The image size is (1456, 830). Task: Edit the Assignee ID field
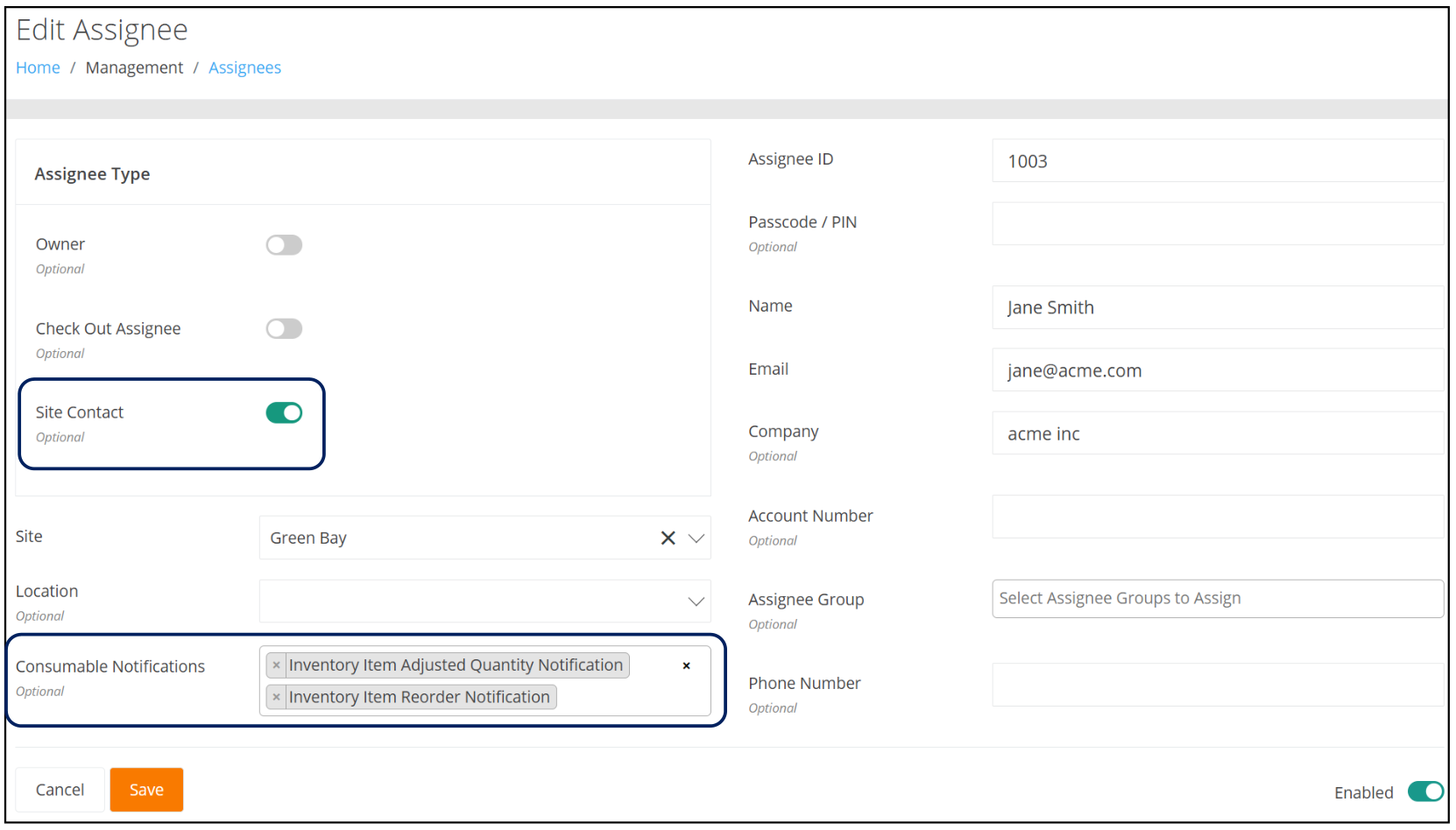click(x=1218, y=161)
